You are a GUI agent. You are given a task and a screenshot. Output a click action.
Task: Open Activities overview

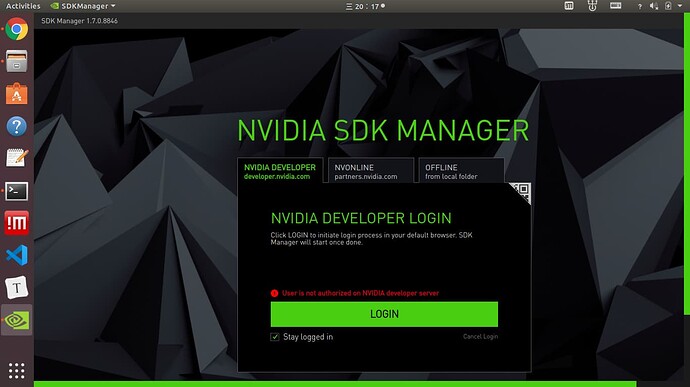[23, 6]
